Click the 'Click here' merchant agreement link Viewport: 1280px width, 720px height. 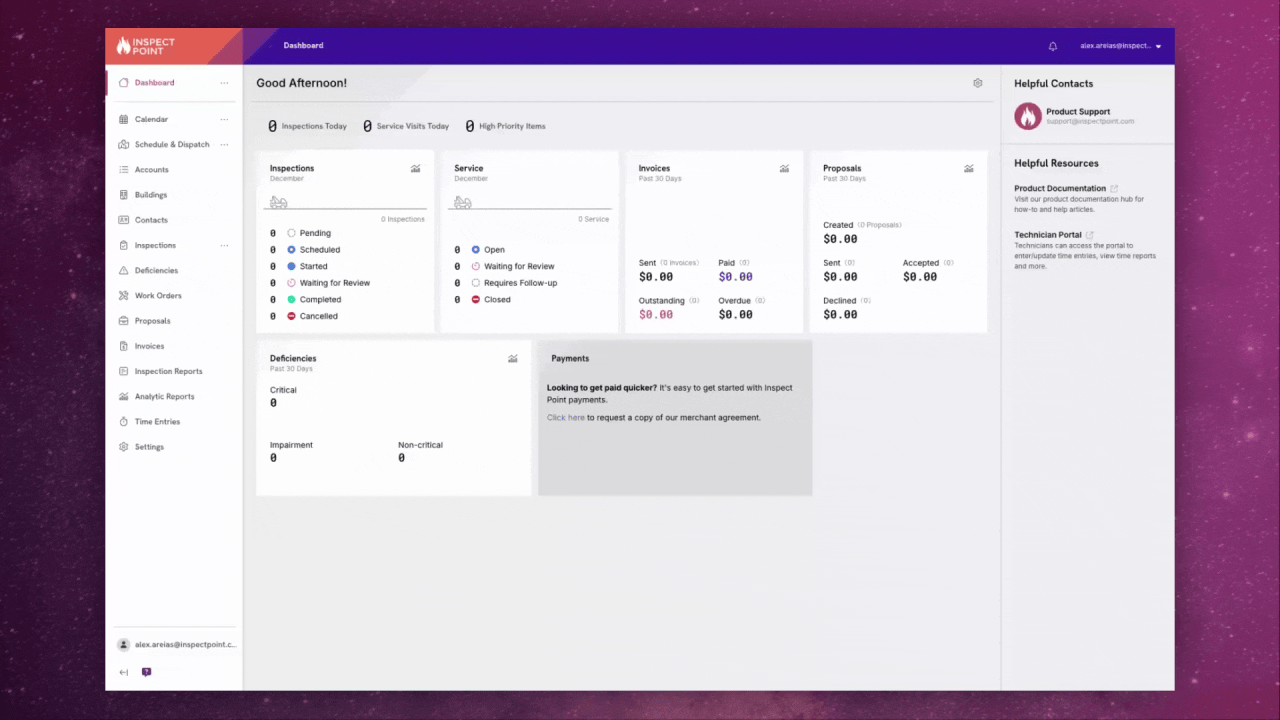click(x=565, y=417)
